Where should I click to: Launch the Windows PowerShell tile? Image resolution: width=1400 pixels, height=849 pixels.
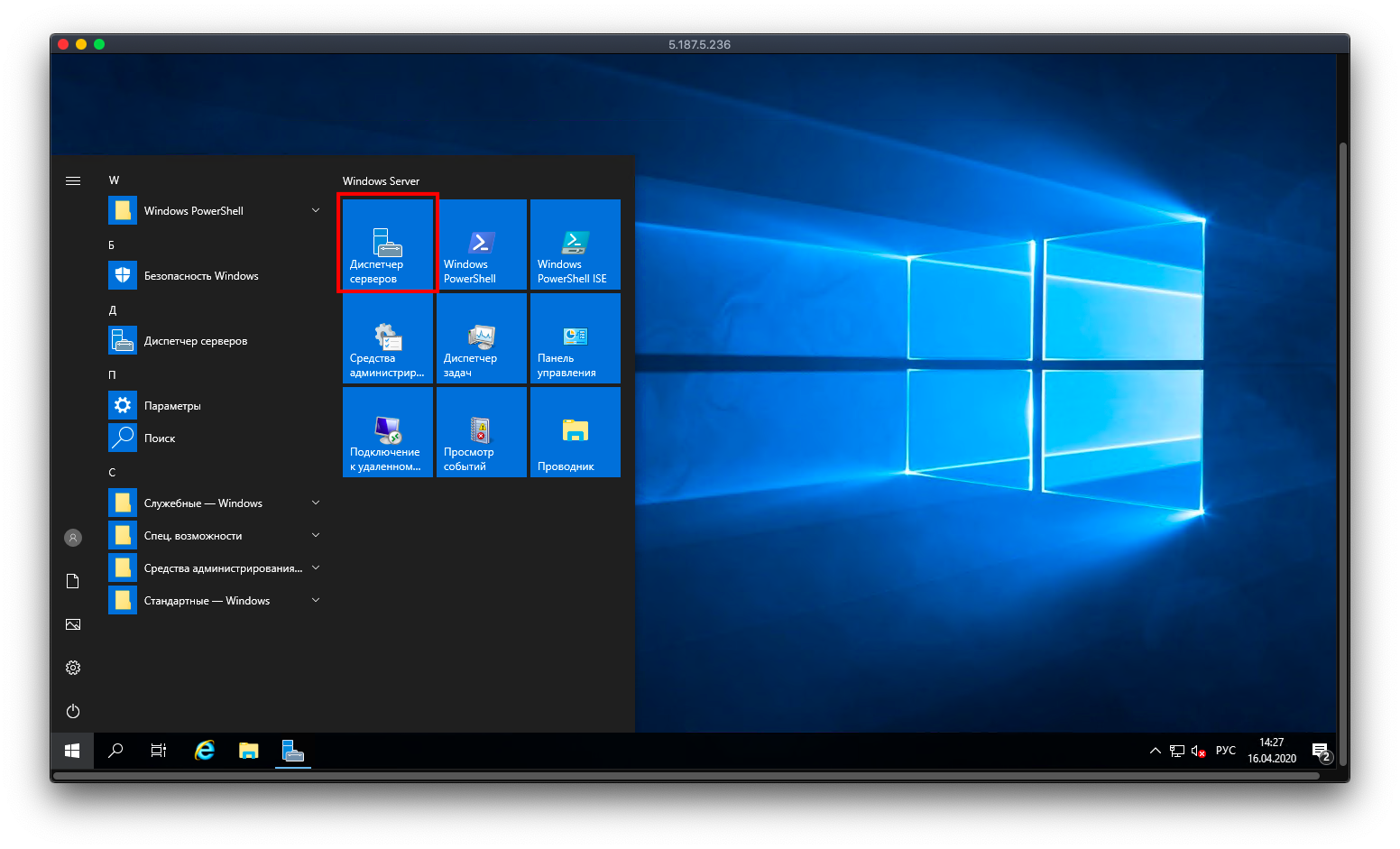tap(482, 244)
